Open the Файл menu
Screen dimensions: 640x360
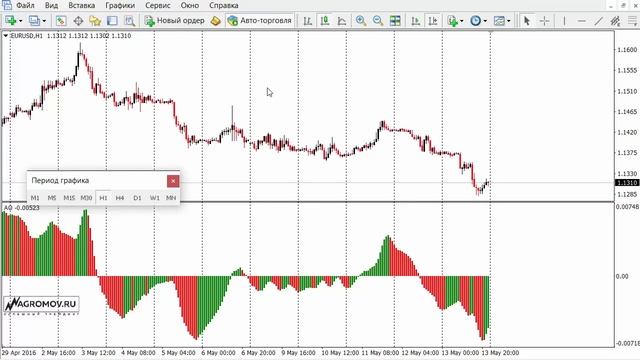25,5
